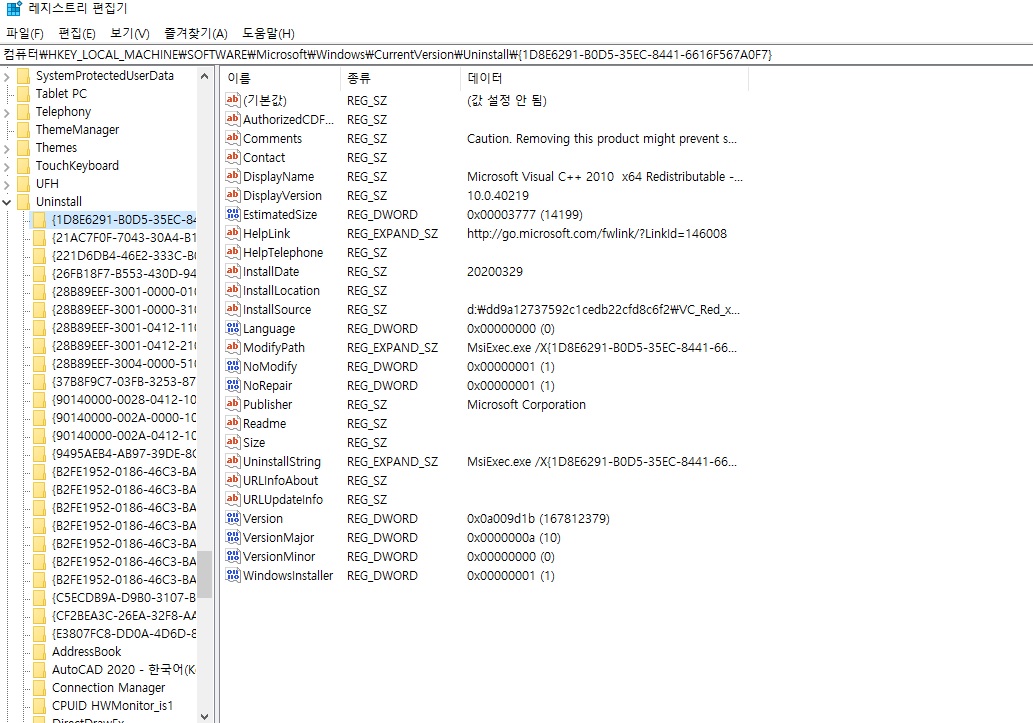Select the NoModify DWORD icon
Viewport: 1033px width, 723px height.
233,366
